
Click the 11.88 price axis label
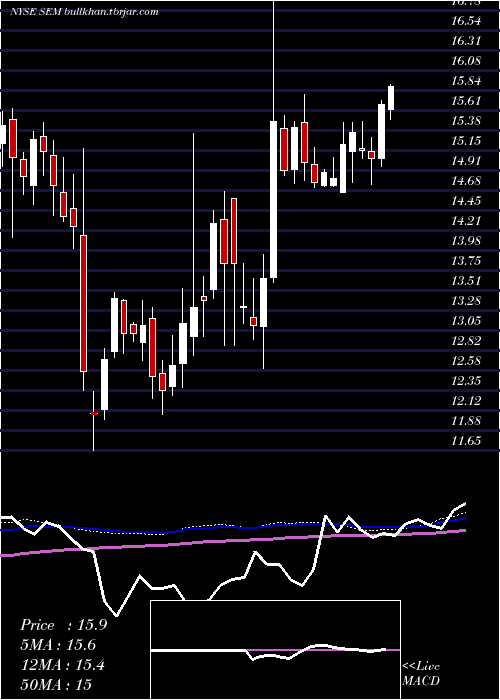pos(466,421)
